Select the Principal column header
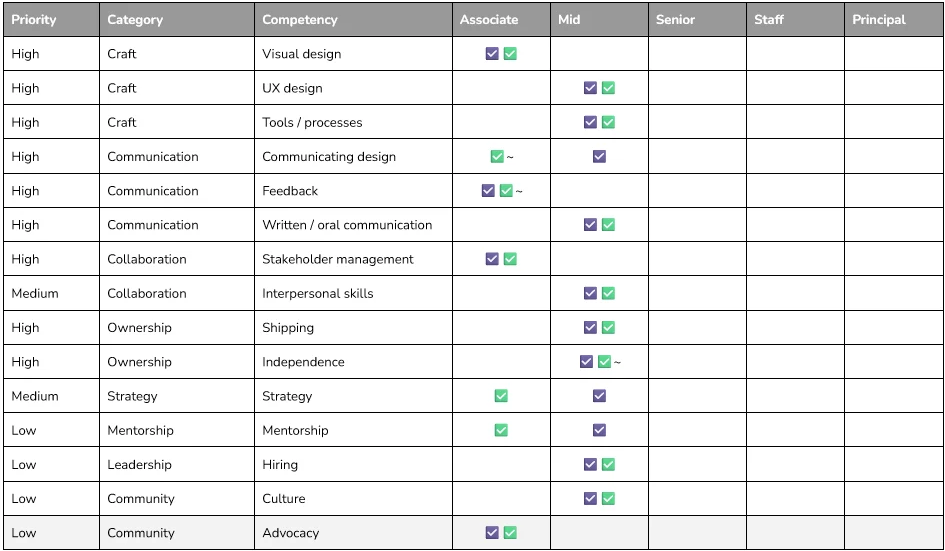 (879, 19)
